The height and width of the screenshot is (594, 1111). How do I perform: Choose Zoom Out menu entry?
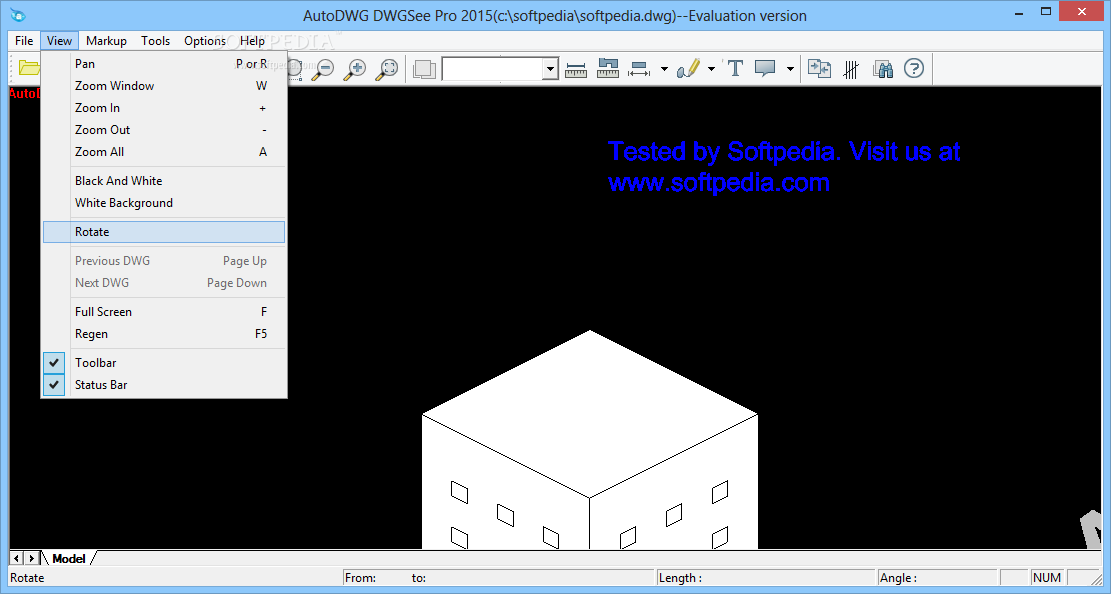[x=164, y=130]
